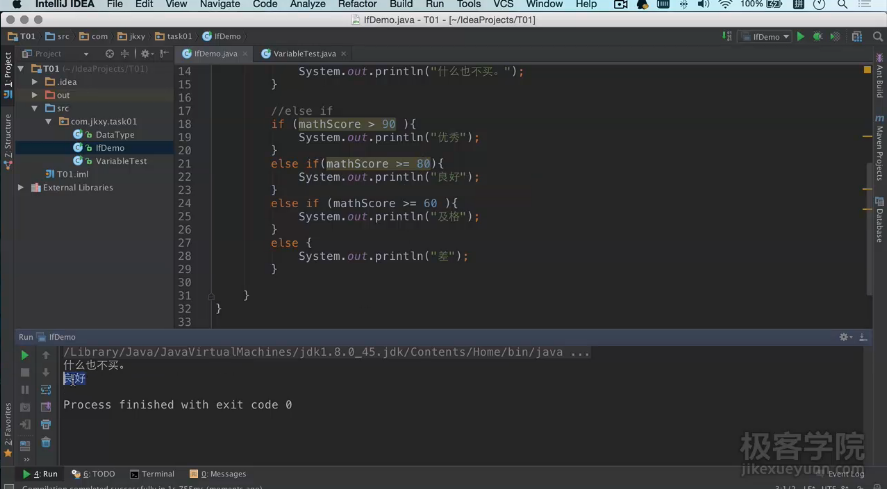
Task: Run IfDemo with the green toolbar play button
Action: pos(801,37)
